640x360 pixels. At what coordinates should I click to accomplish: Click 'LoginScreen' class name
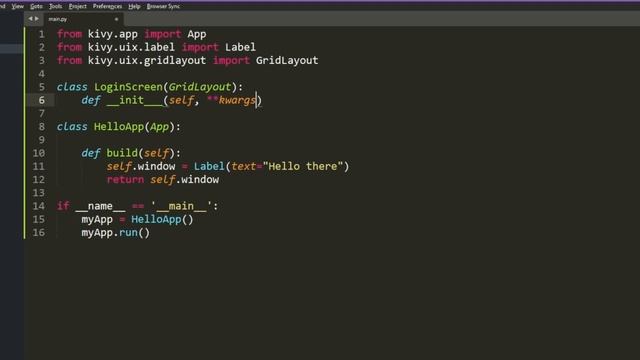click(128, 87)
